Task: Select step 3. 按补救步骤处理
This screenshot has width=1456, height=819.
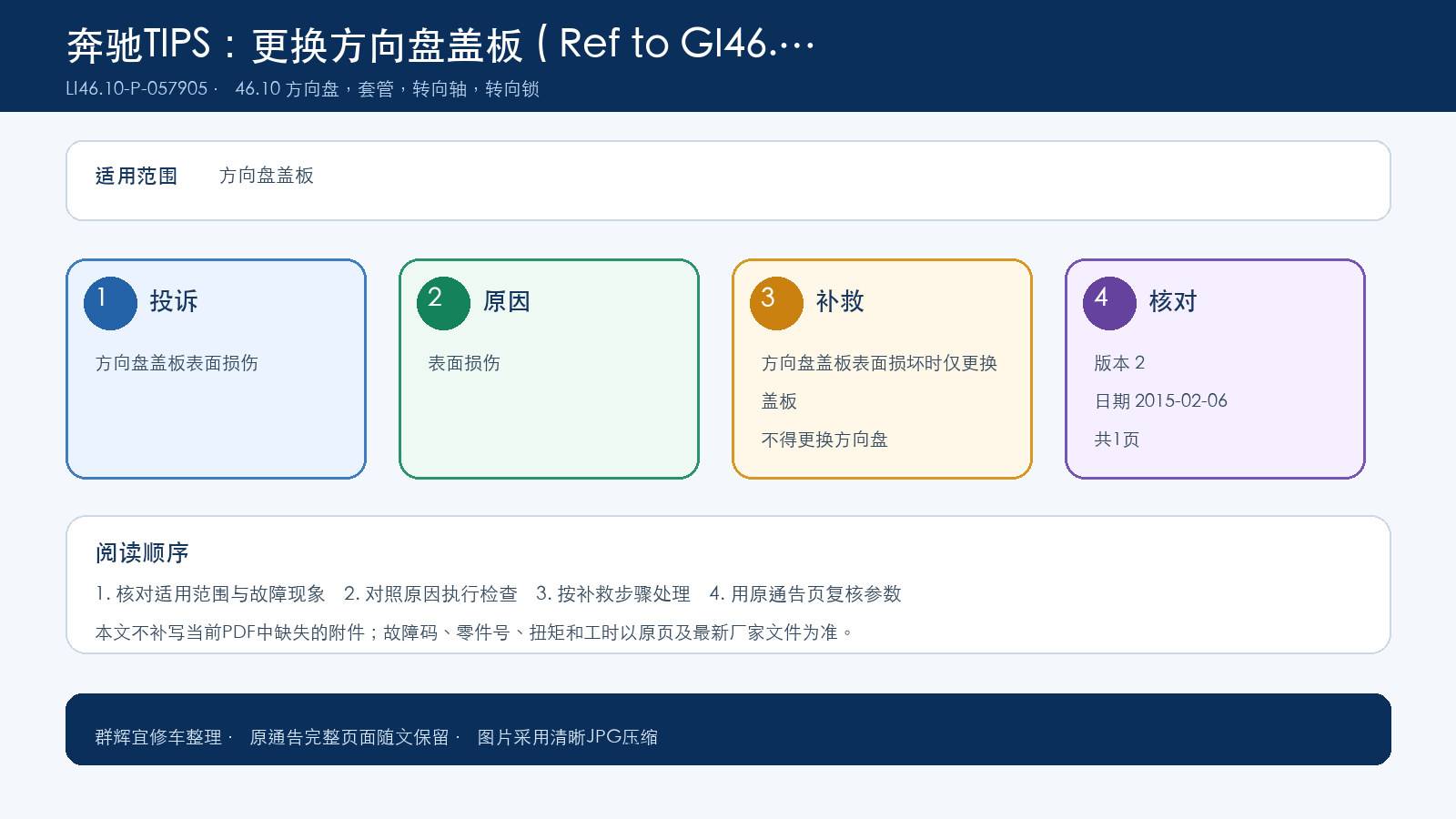Action: tap(613, 594)
